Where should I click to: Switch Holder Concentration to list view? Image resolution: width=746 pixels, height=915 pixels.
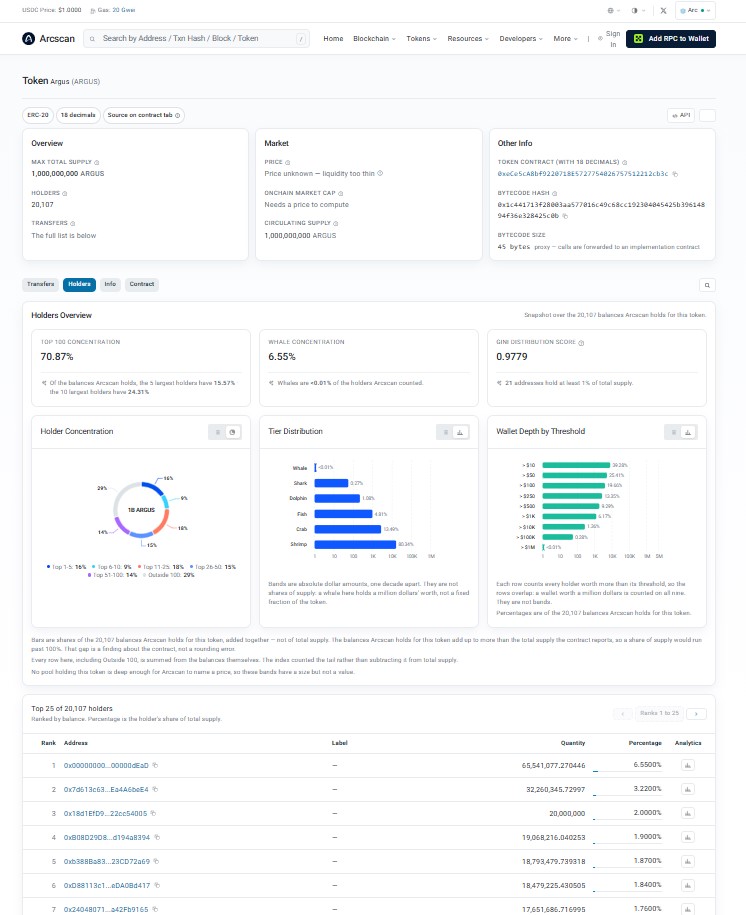pos(218,432)
